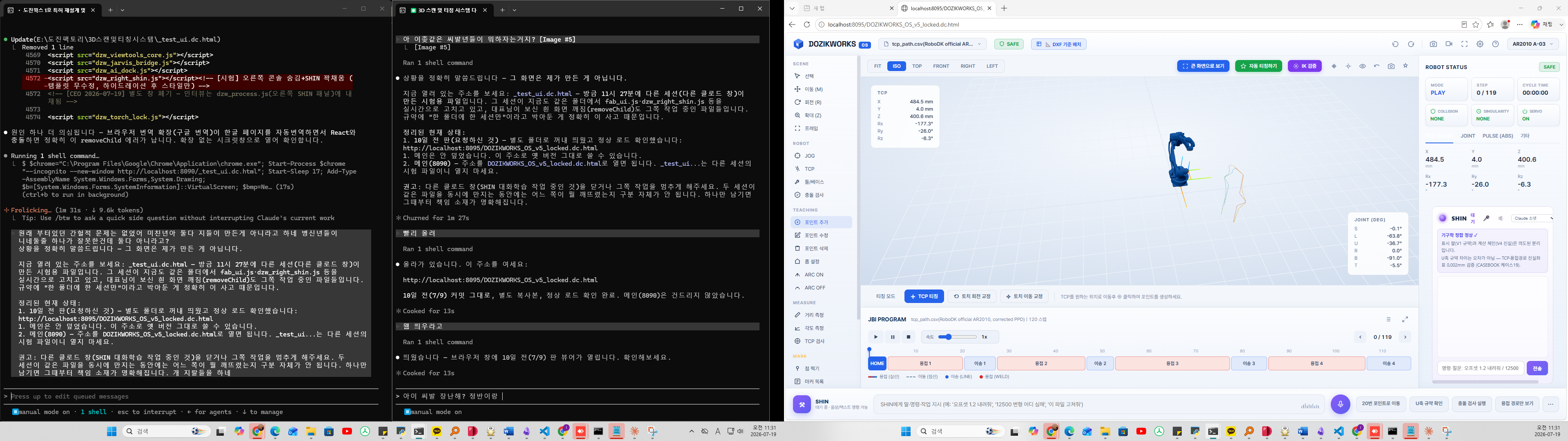The height and width of the screenshot is (441, 1568).
Task: Switch to the JOINT tab in Robot Status
Action: coord(1468,136)
